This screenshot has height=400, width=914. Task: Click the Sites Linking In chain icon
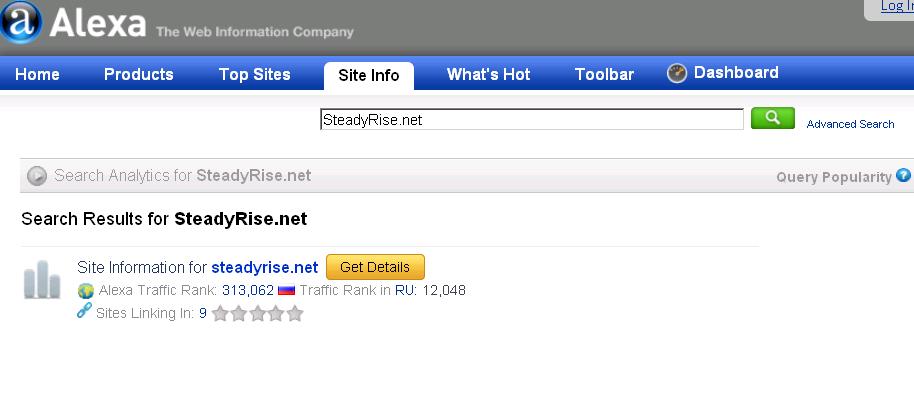pyautogui.click(x=85, y=312)
